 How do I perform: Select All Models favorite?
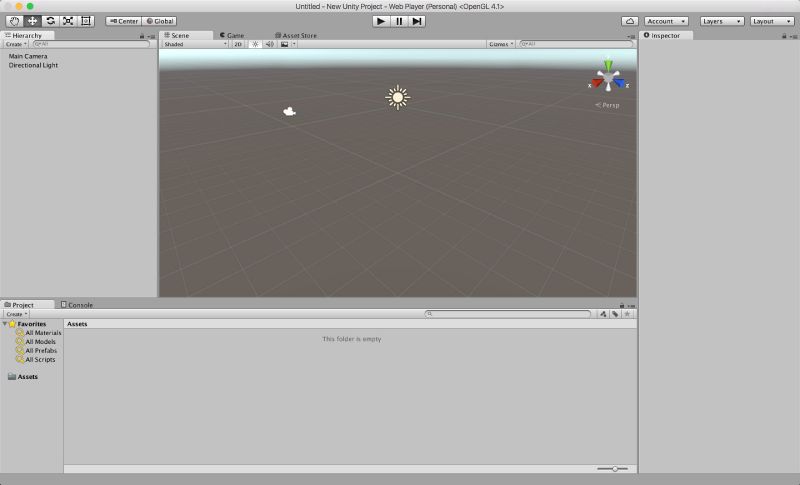pyautogui.click(x=36, y=342)
